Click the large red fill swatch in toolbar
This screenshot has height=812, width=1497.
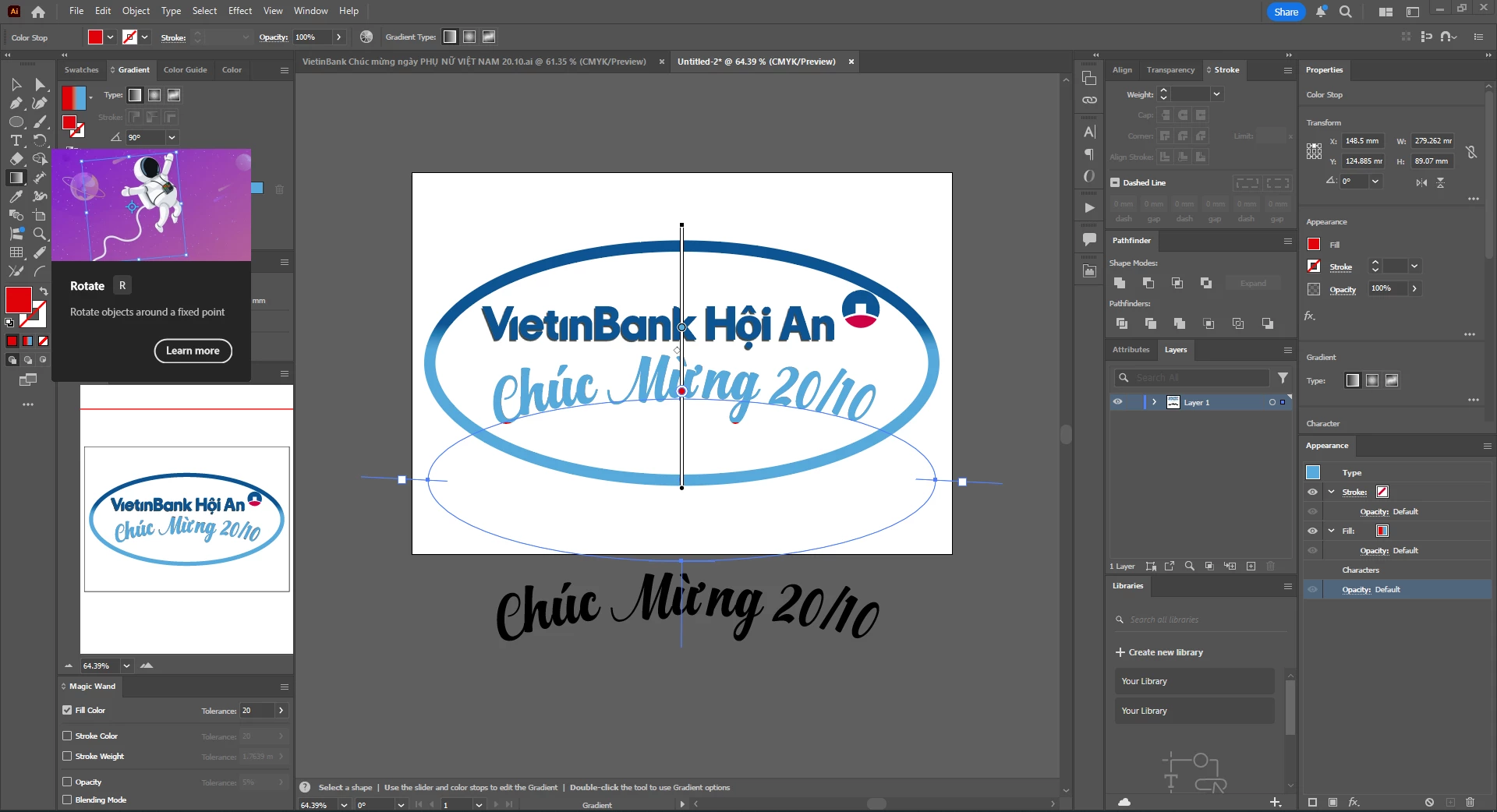pos(18,300)
